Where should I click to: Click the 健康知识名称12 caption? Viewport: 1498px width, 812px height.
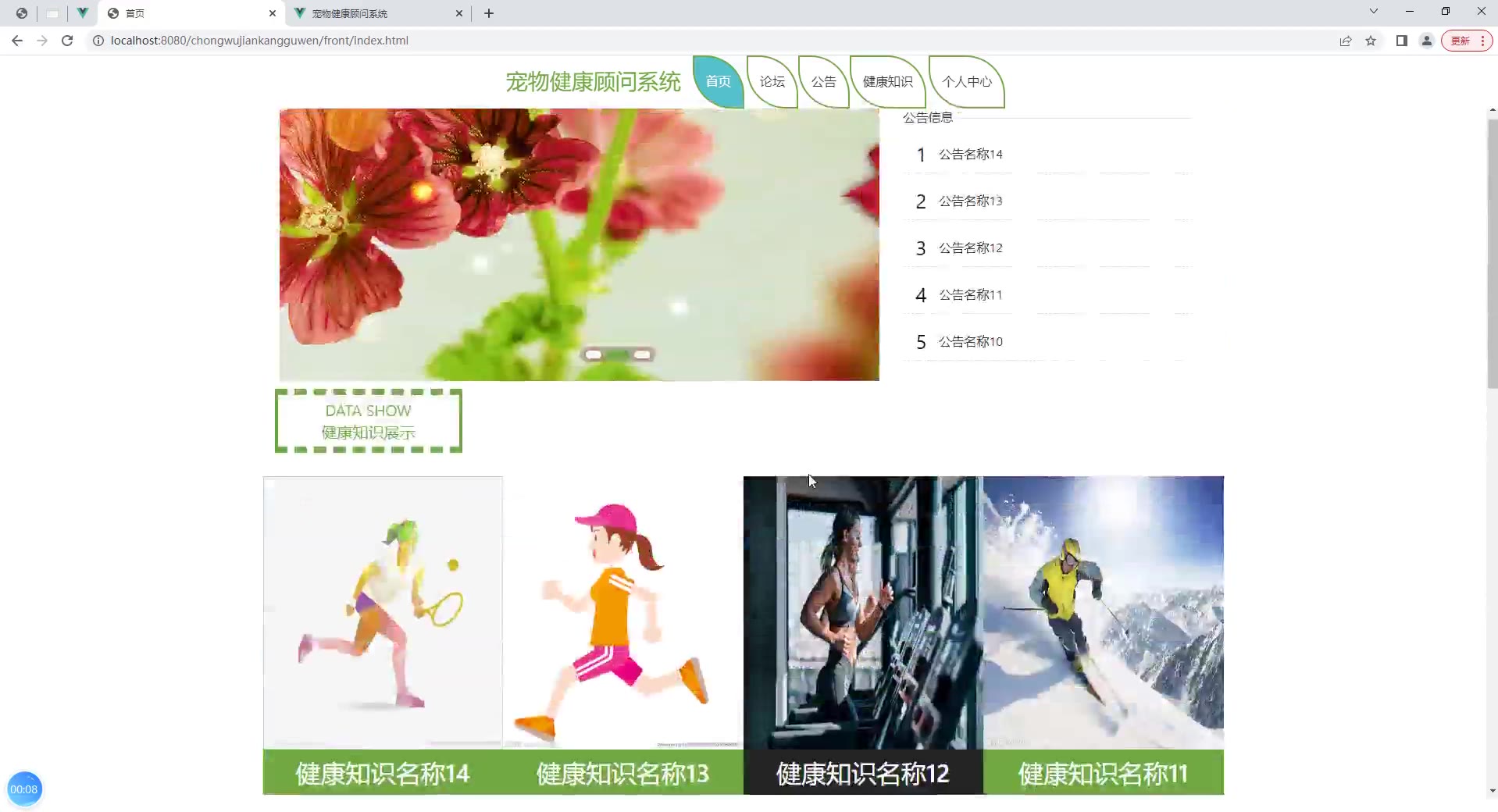(863, 773)
